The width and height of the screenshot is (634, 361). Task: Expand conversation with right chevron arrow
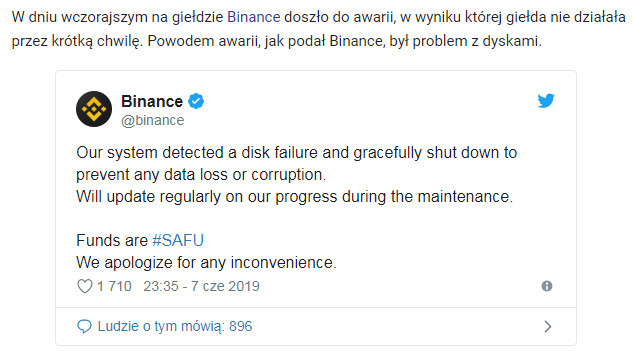pos(547,326)
